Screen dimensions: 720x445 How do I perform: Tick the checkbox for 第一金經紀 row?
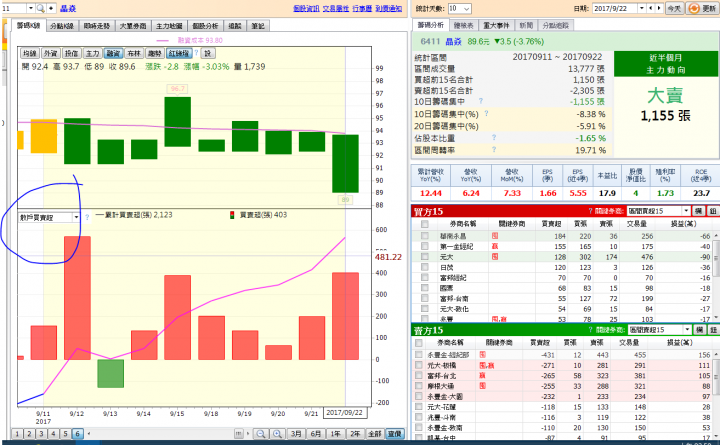point(425,246)
